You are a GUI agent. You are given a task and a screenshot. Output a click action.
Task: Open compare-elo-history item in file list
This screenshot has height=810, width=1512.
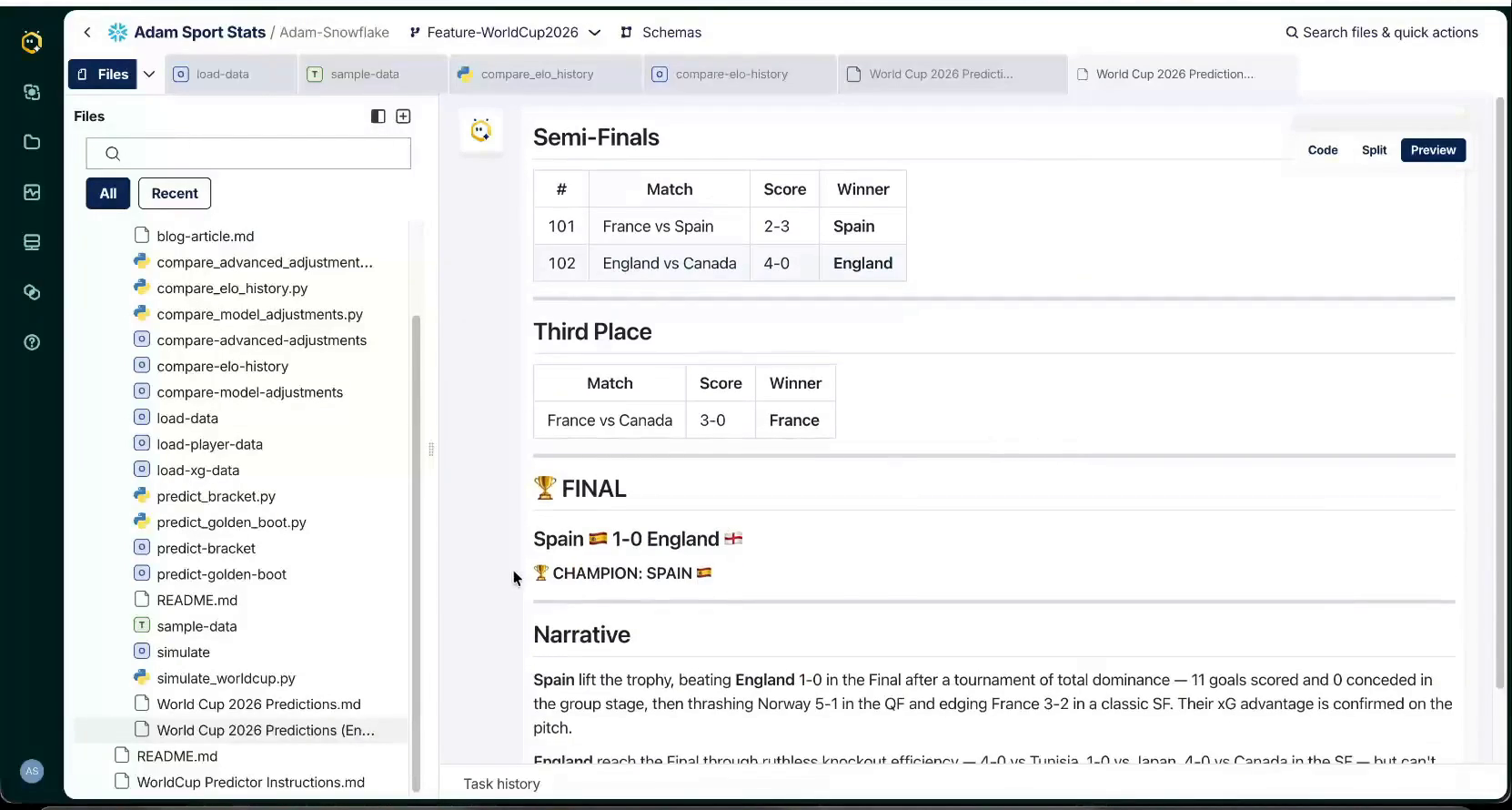pos(222,366)
